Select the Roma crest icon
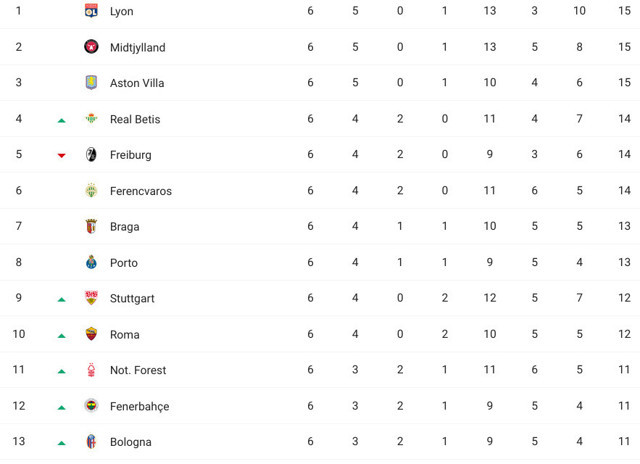The width and height of the screenshot is (640, 464). click(x=91, y=334)
